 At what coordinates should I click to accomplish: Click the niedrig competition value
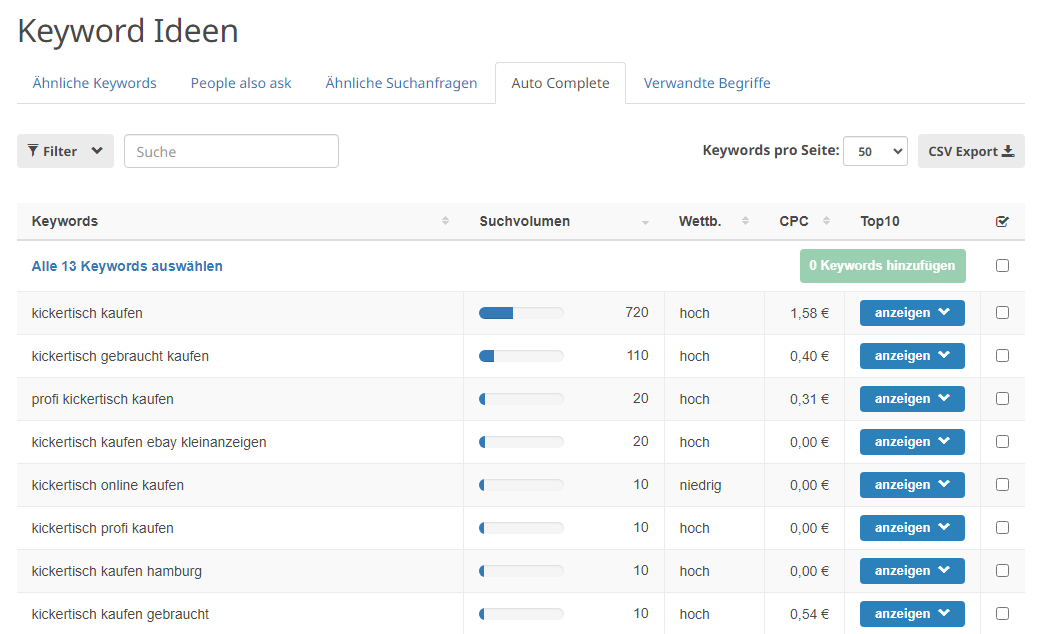point(700,485)
